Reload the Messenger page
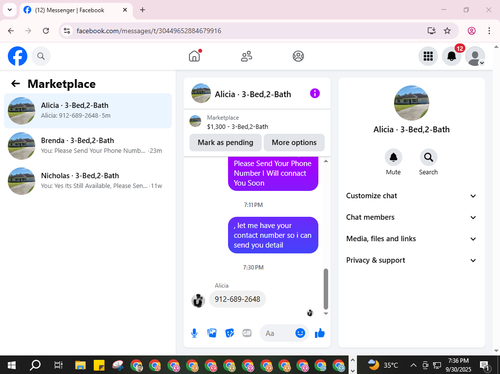This screenshot has width=500, height=374. pos(46,31)
